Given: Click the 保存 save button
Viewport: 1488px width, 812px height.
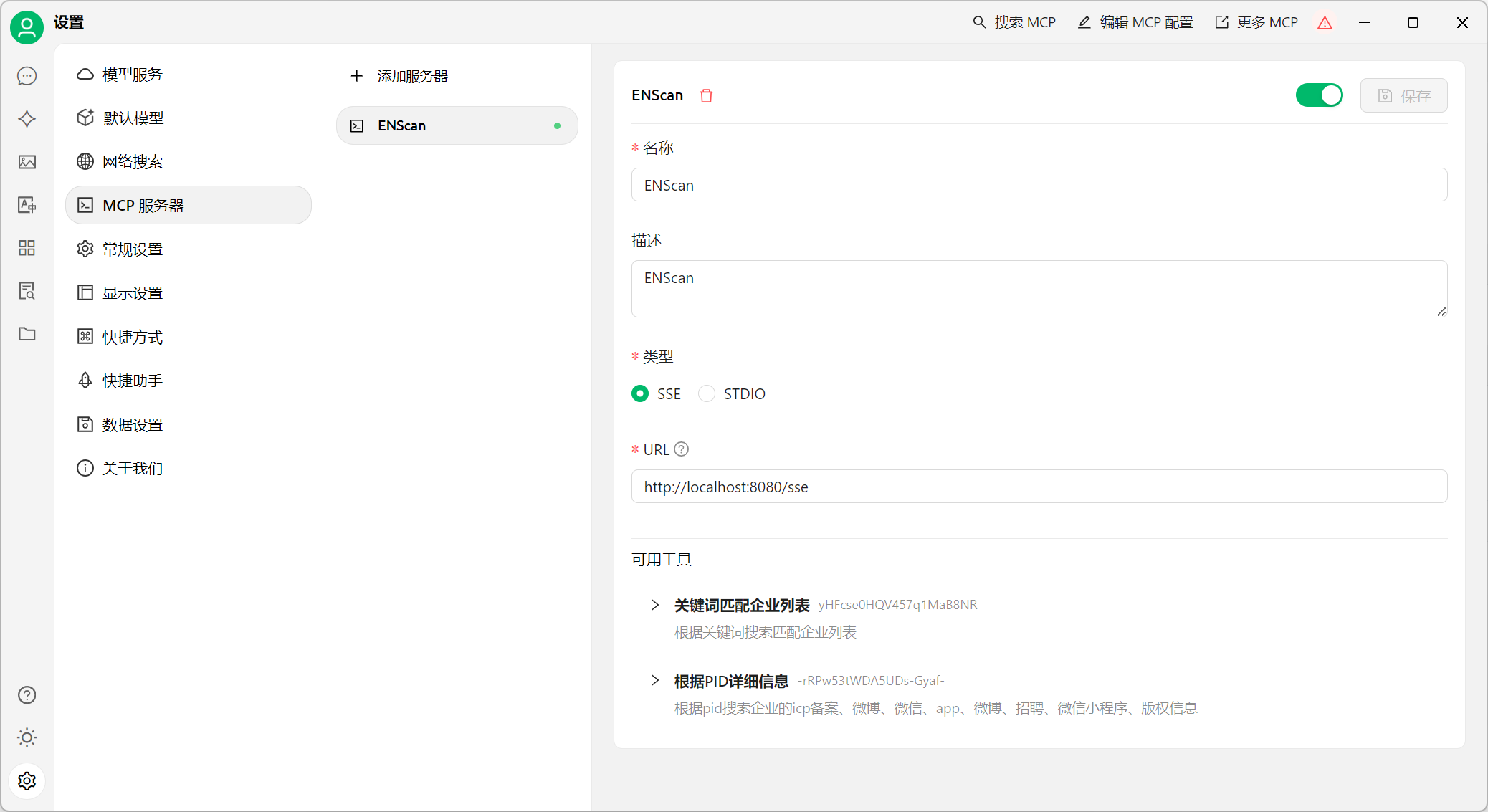Looking at the screenshot, I should tap(1403, 95).
